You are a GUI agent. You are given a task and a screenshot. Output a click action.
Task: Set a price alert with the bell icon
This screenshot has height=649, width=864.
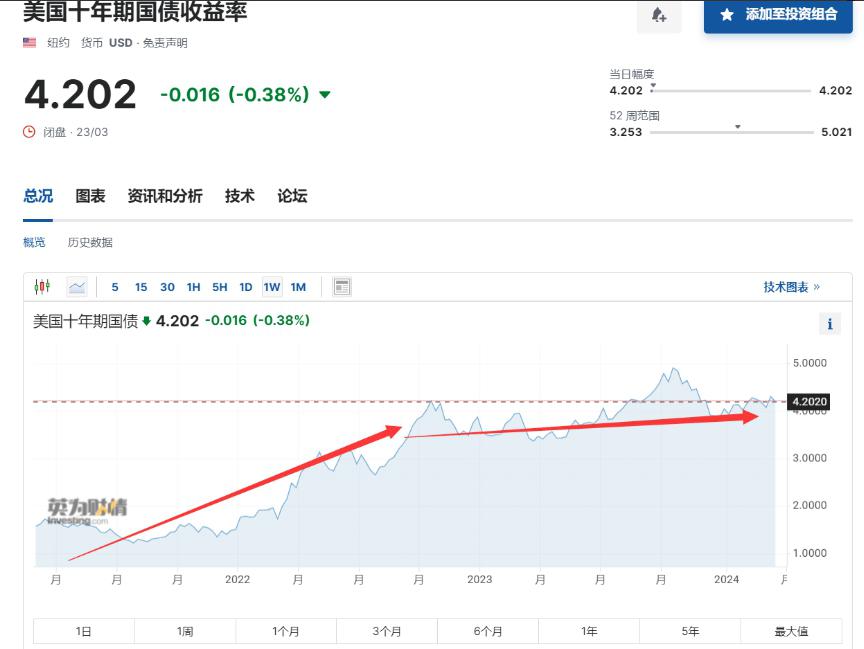click(659, 17)
